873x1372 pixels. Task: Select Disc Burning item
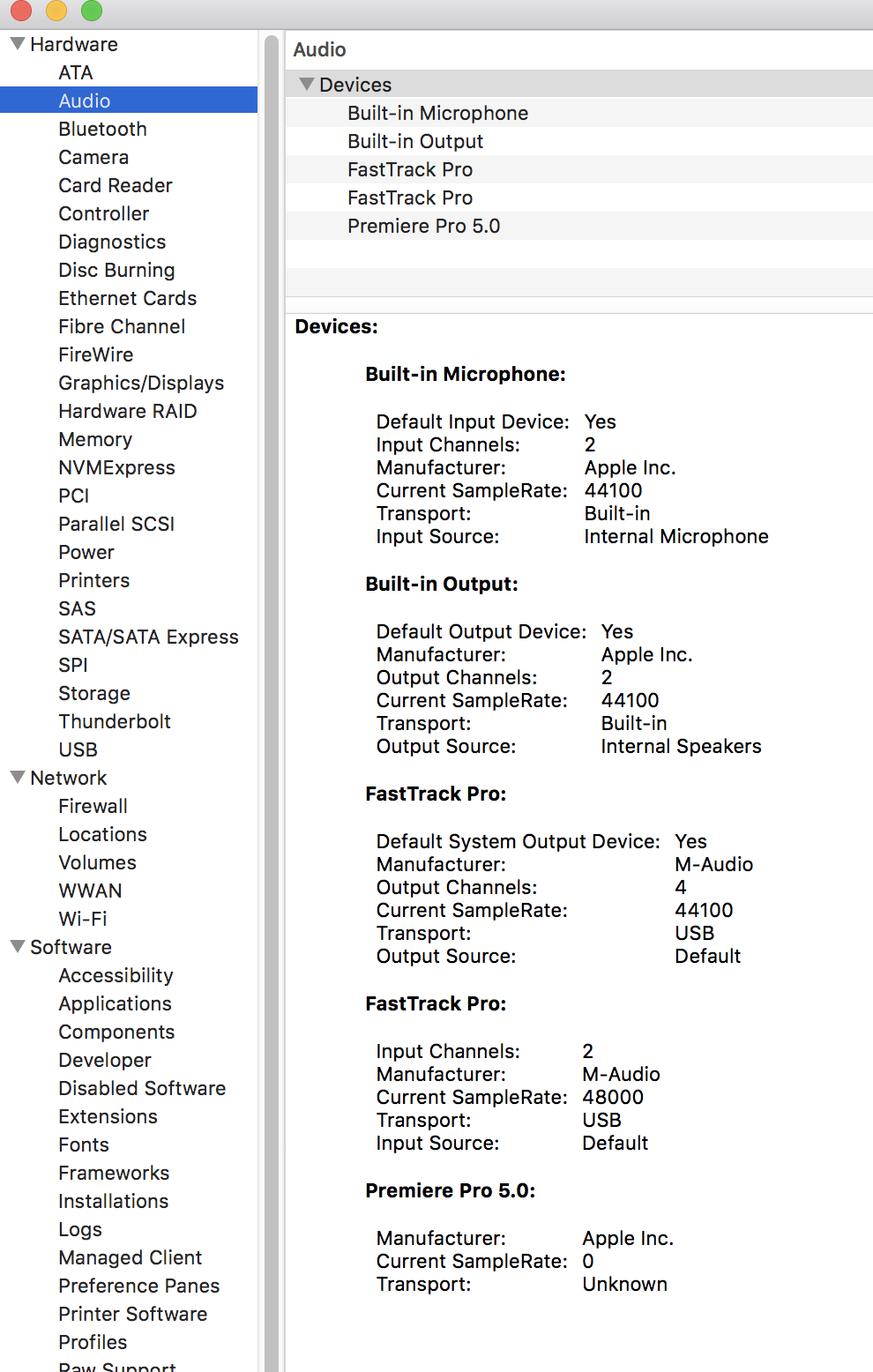116,270
